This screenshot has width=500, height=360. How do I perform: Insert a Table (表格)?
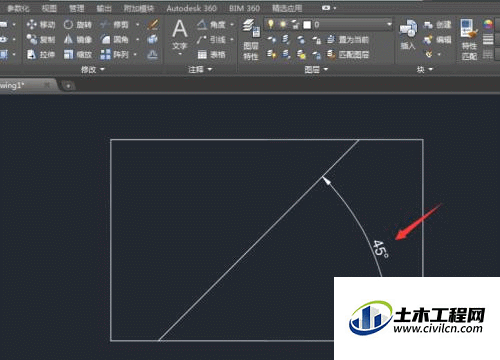[211, 54]
